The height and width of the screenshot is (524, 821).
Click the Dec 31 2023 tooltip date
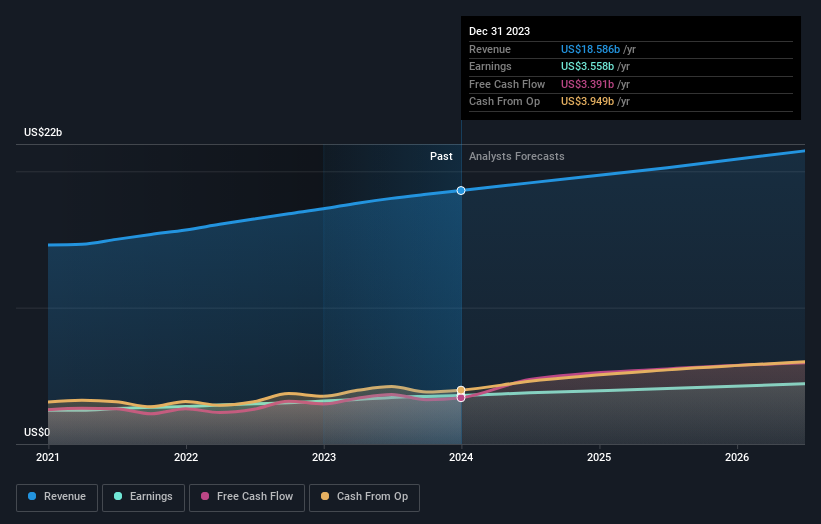pos(500,31)
